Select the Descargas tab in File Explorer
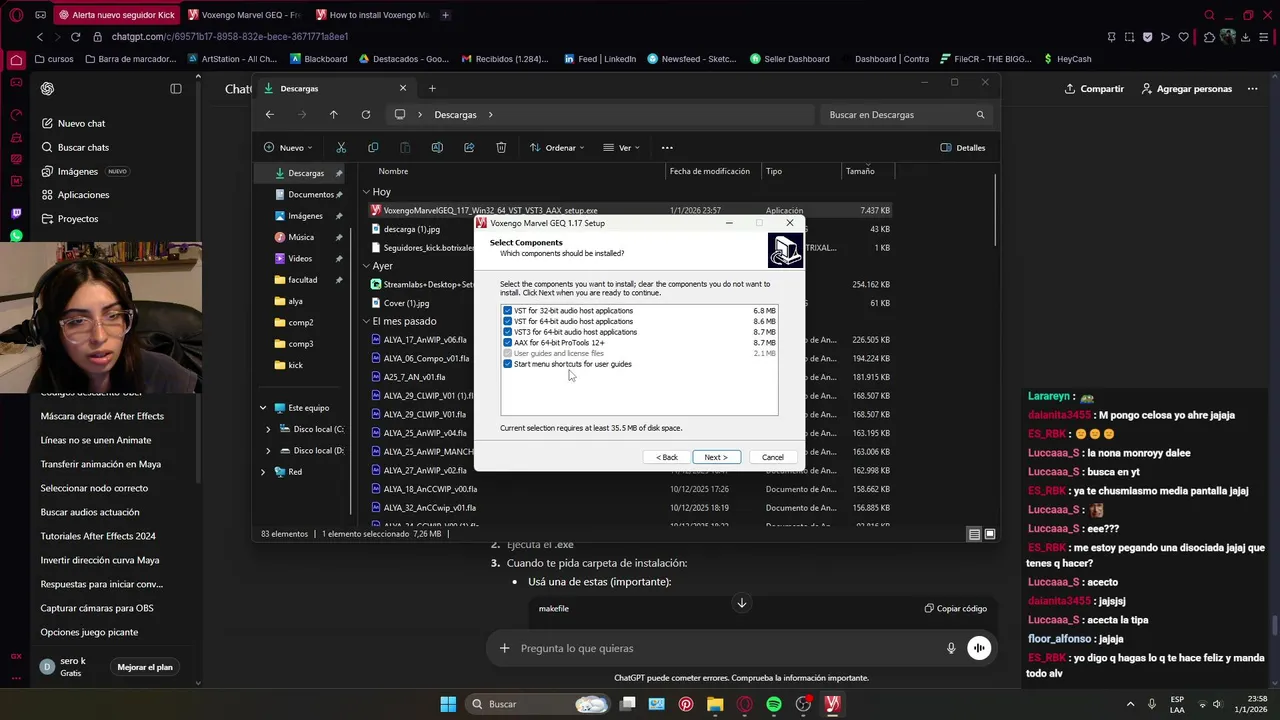Screen dimensions: 1280x720 pyautogui.click(x=336, y=88)
